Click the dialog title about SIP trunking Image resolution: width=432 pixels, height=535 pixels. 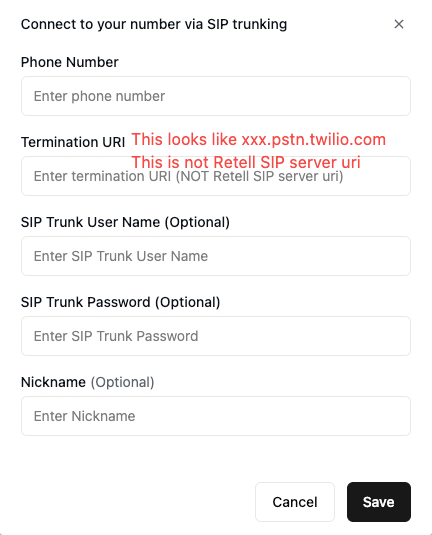[154, 24]
